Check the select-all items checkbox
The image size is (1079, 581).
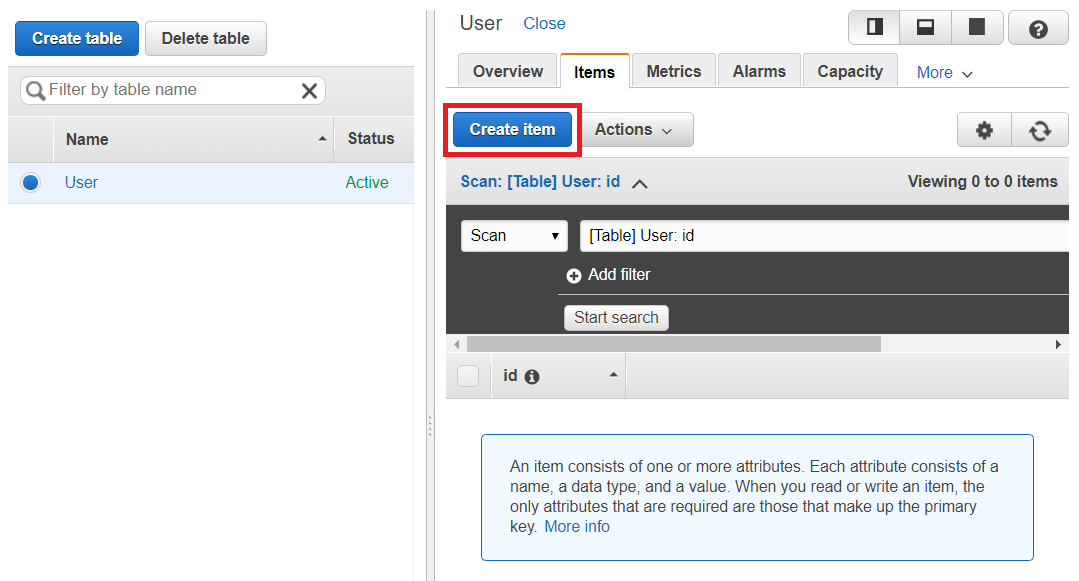(468, 376)
